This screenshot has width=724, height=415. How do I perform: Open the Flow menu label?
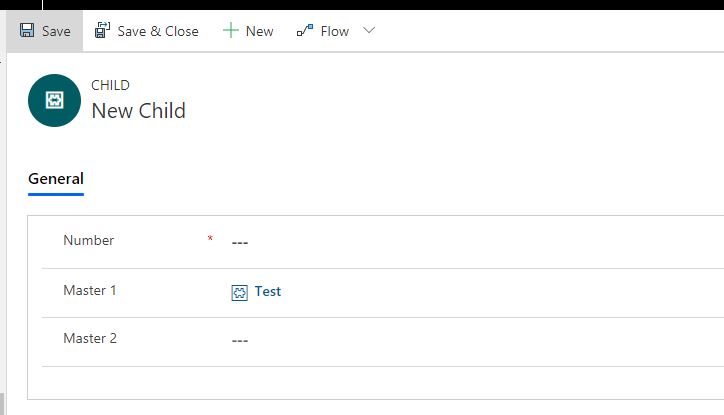[x=335, y=31]
